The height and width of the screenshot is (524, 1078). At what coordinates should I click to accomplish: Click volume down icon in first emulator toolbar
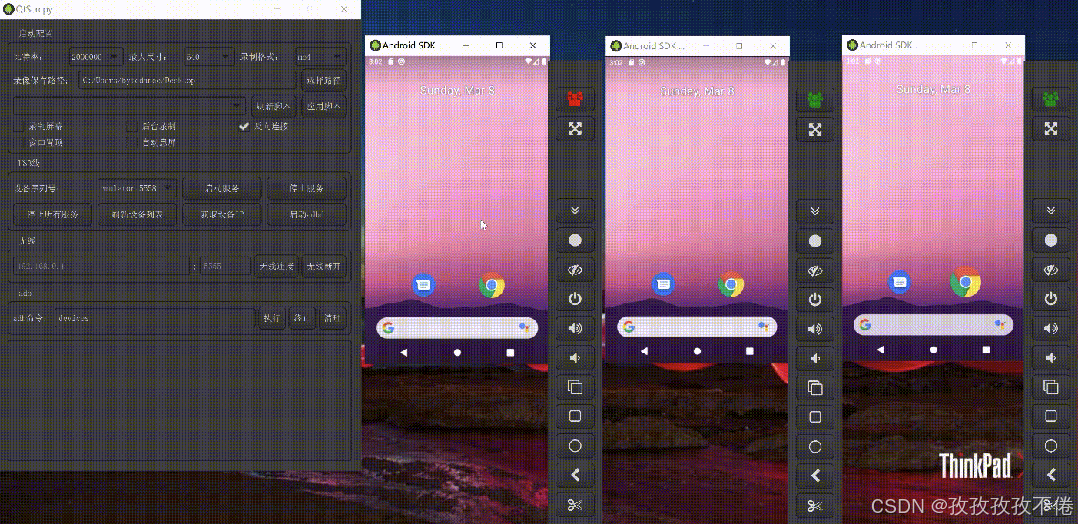pyautogui.click(x=575, y=358)
